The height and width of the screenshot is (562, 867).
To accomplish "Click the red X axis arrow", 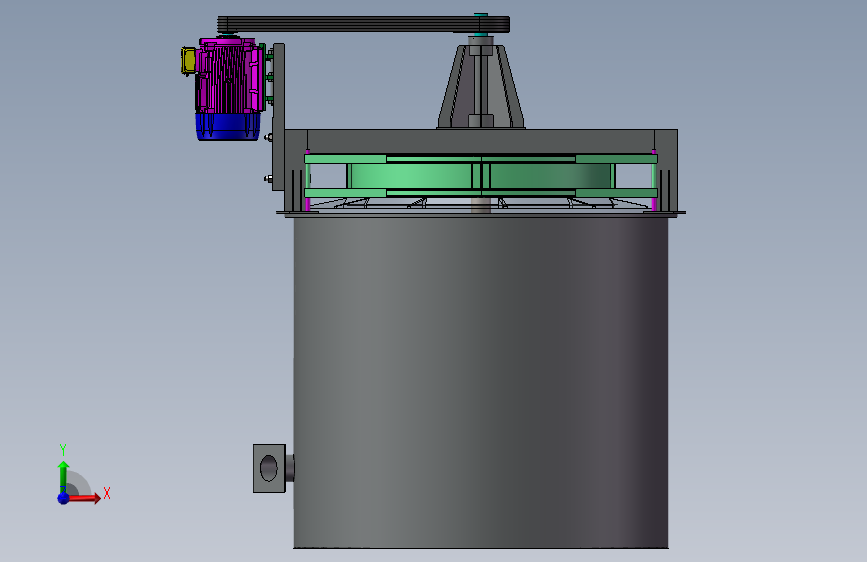I will (x=84, y=498).
